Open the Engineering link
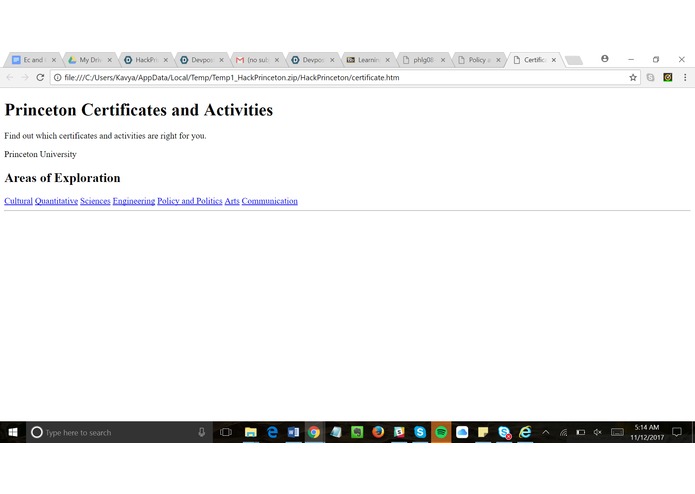This screenshot has height=494, width=695. [134, 201]
